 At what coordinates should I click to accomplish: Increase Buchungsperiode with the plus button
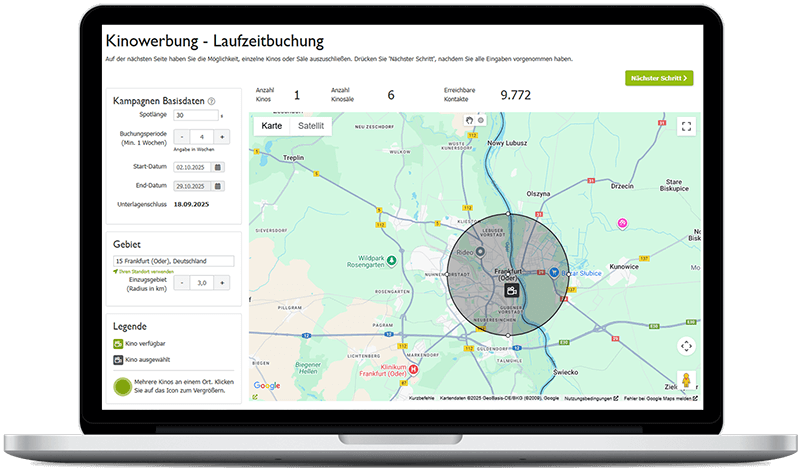(x=222, y=137)
